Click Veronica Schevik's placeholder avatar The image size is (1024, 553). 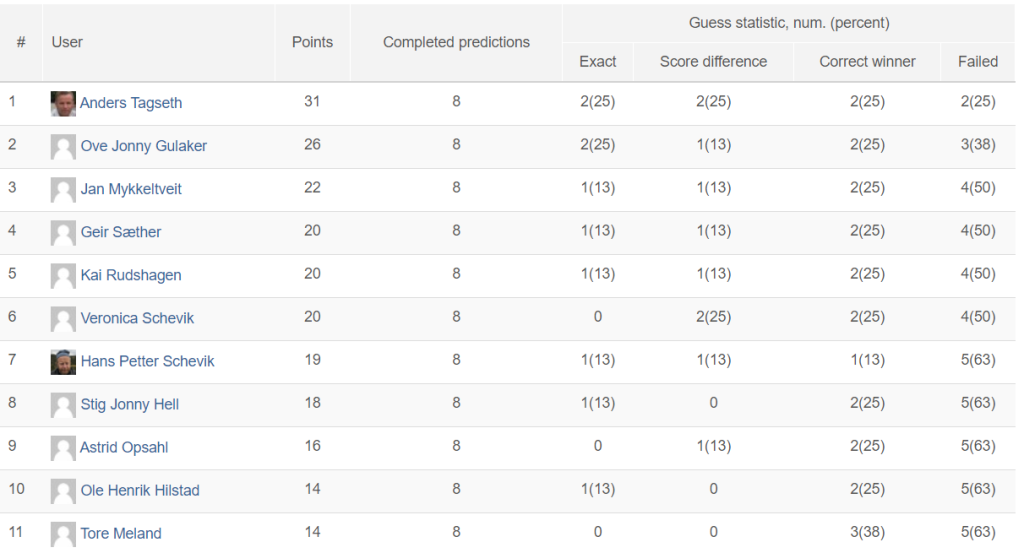click(x=63, y=319)
